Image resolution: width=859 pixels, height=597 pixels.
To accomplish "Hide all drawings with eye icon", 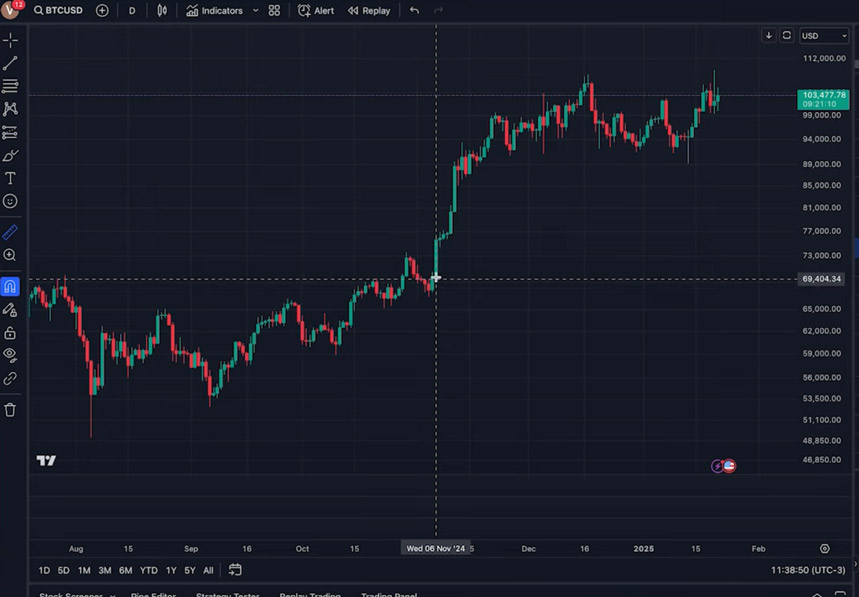I will (10, 355).
